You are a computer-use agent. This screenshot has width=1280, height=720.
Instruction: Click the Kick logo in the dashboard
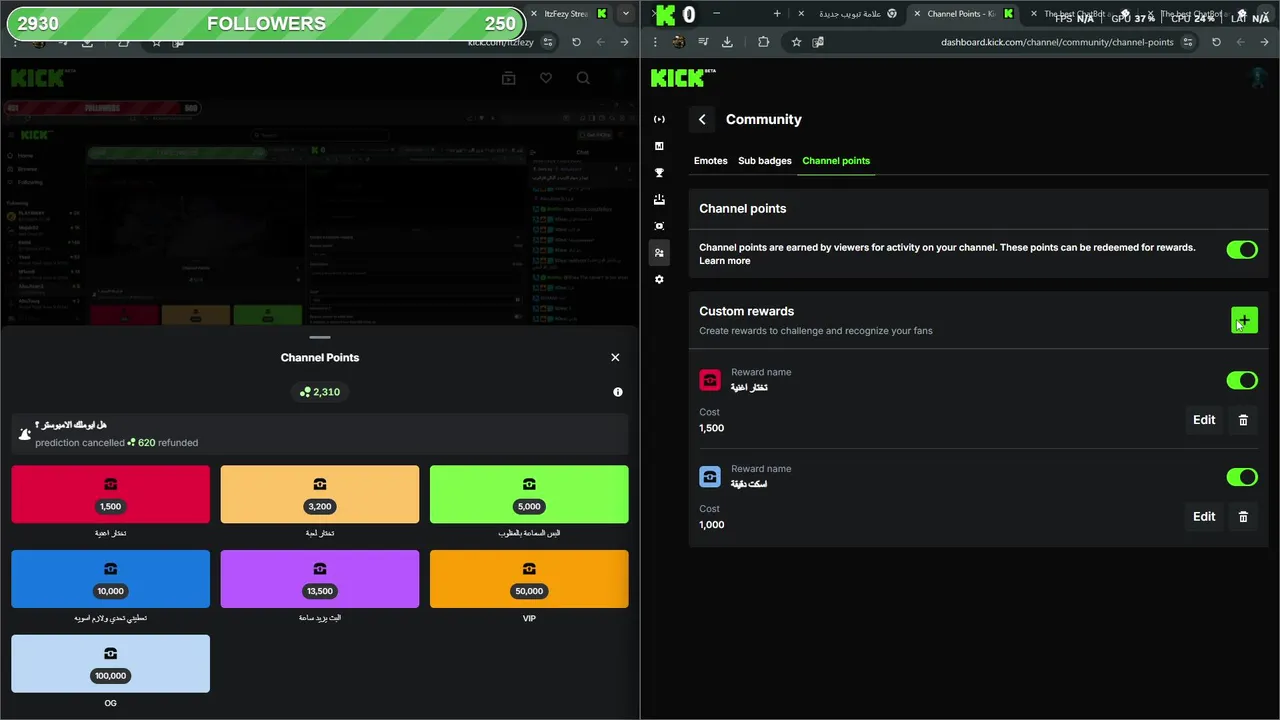(x=683, y=77)
